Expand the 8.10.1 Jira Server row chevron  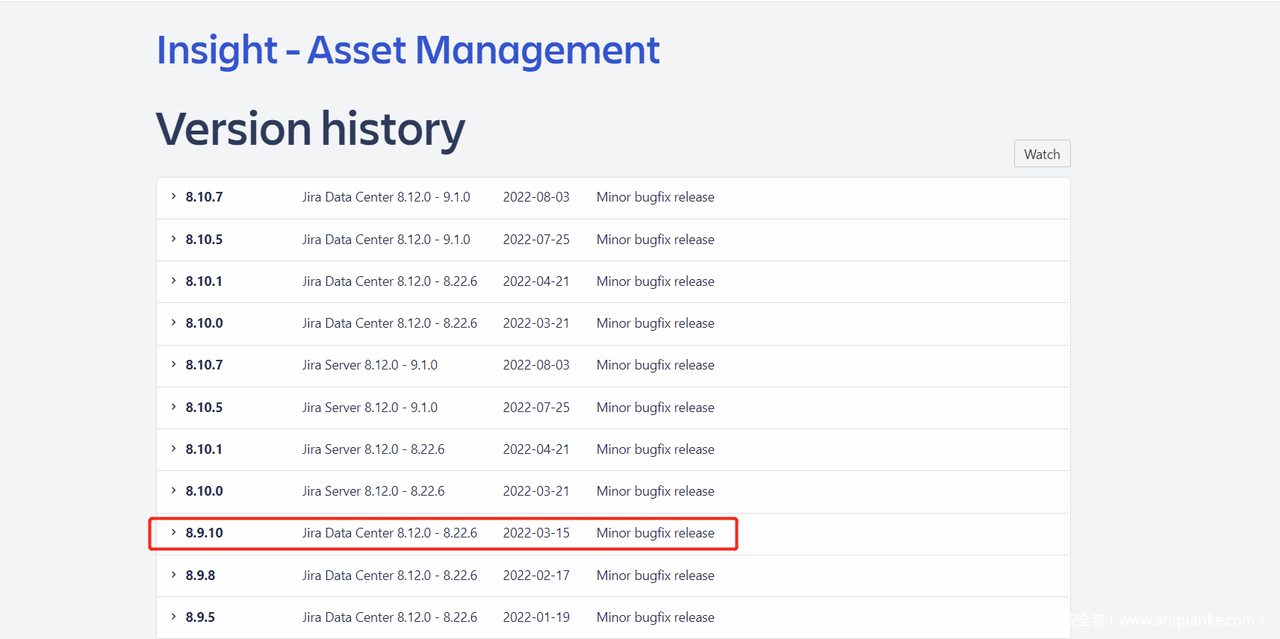pos(173,449)
